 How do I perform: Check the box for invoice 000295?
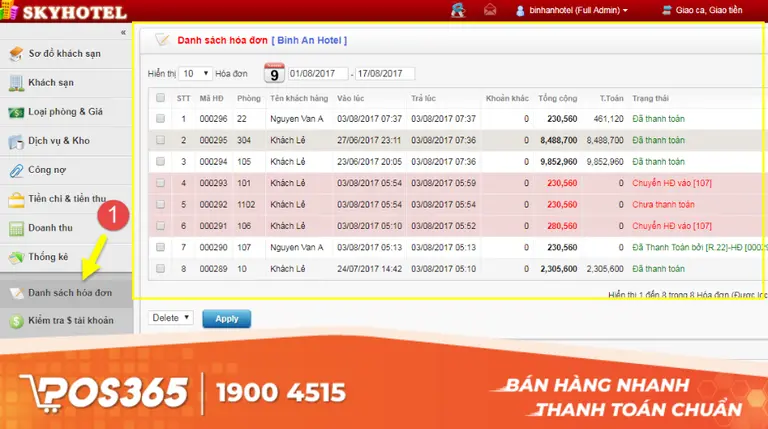(160, 140)
